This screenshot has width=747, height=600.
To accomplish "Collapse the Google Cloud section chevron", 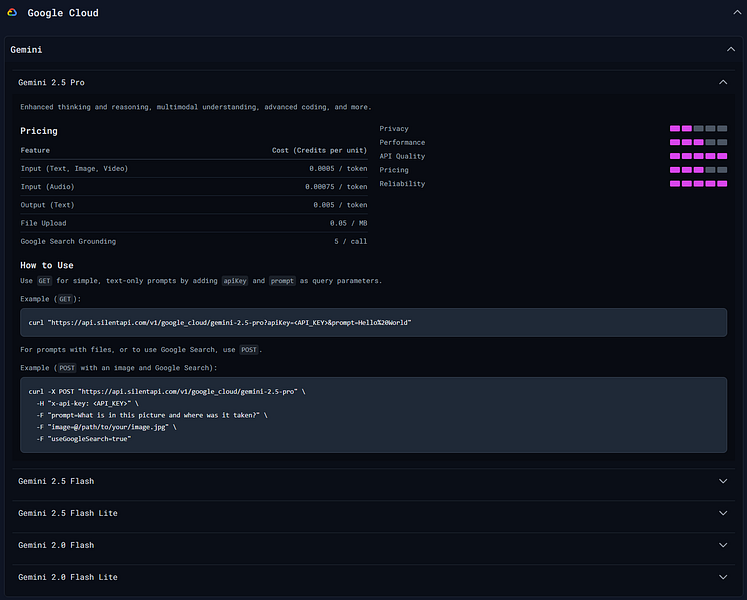I will [737, 13].
